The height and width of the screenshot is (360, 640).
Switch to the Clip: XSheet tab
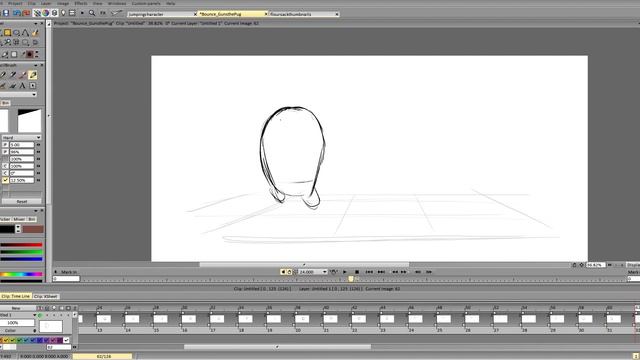click(x=46, y=296)
